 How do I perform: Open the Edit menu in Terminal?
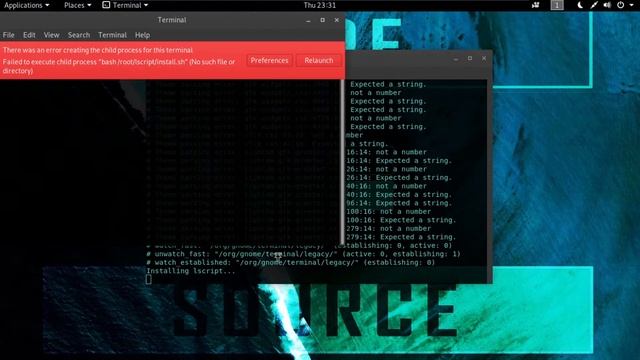tap(29, 35)
